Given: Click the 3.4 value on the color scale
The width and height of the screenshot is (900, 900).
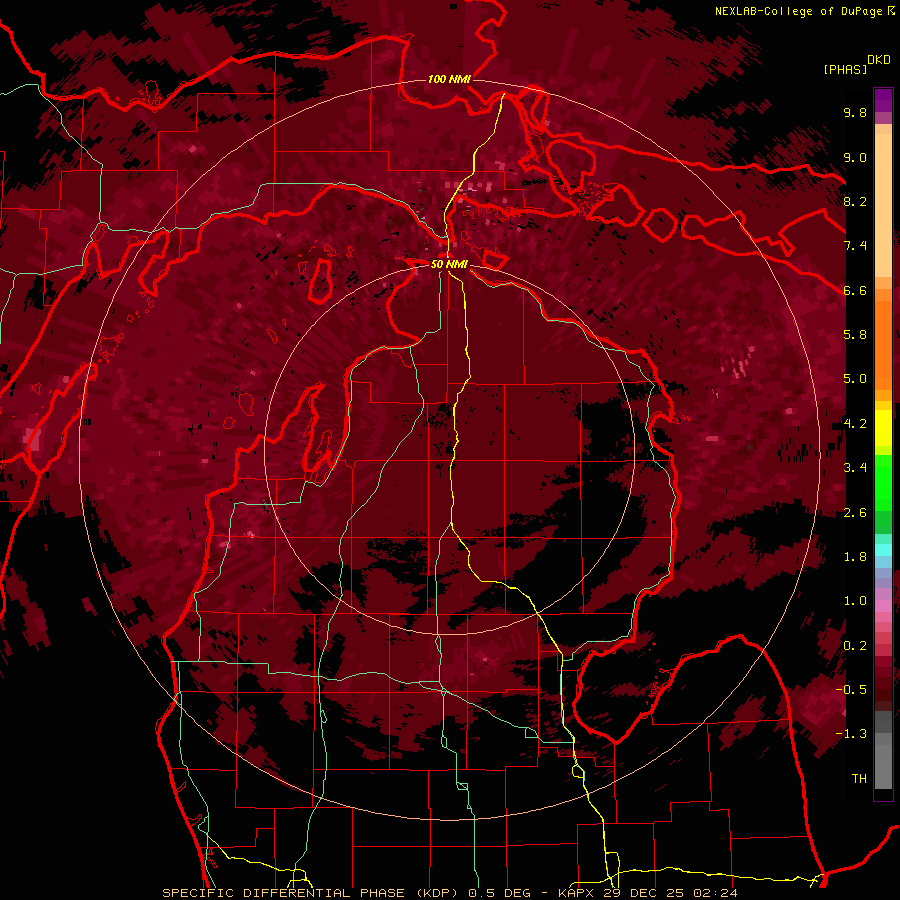Looking at the screenshot, I should coord(855,468).
